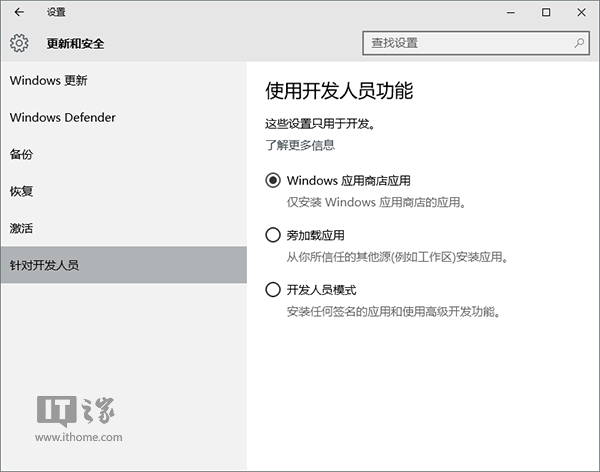Choose the 开发人员模式 radio option
This screenshot has height=472, width=600.
point(273,290)
